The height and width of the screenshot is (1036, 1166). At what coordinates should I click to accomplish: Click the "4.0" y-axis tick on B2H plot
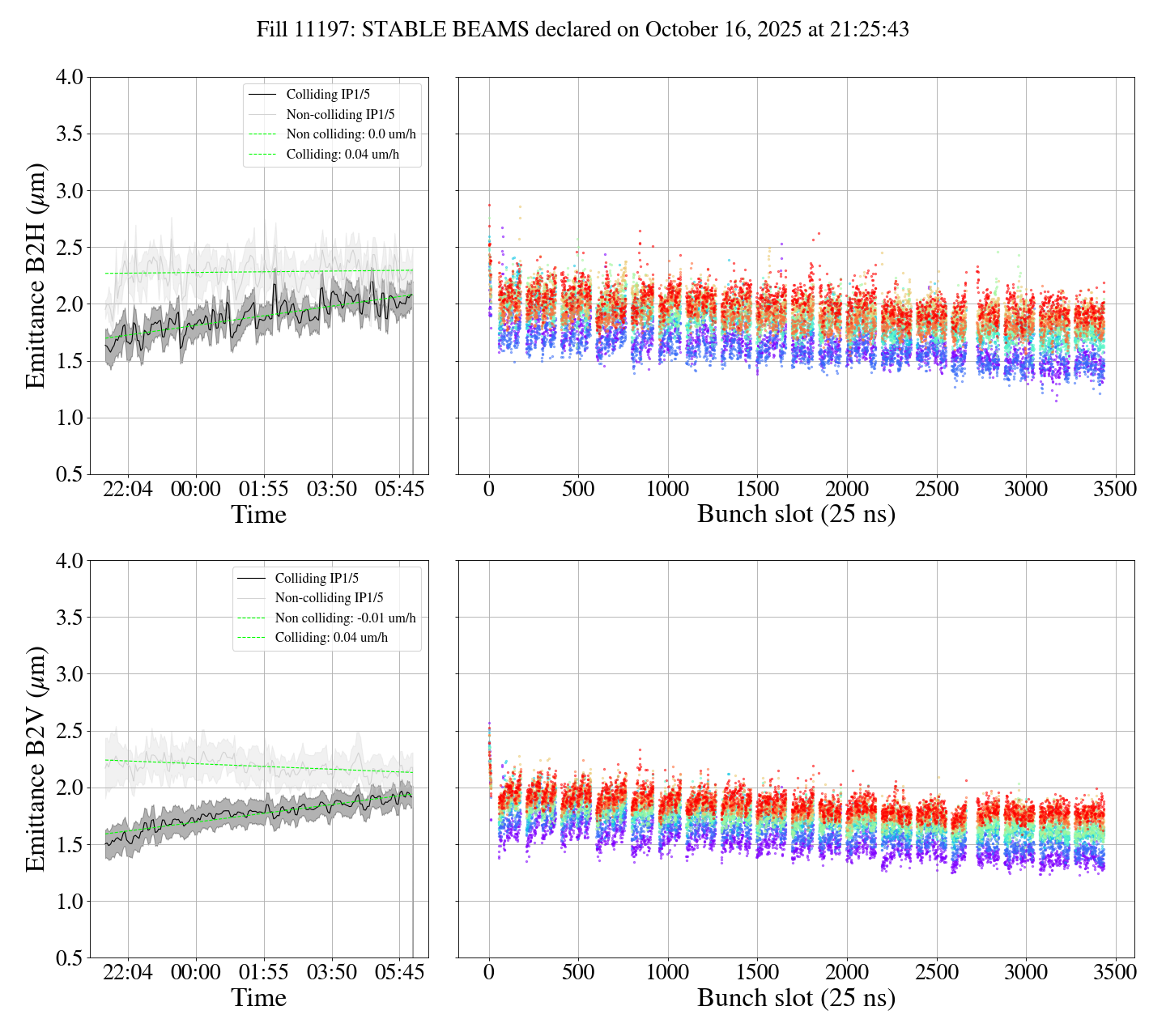pyautogui.click(x=69, y=78)
